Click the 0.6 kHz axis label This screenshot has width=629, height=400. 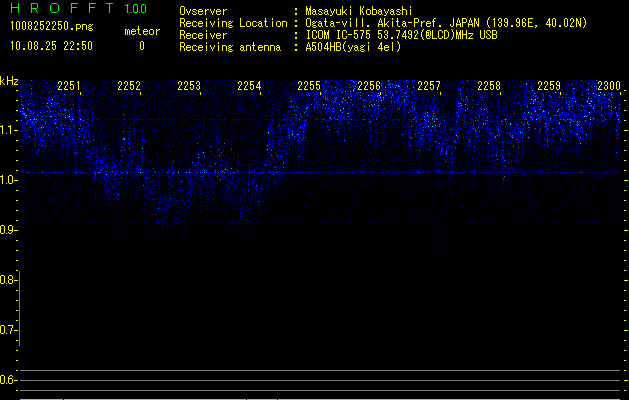tap(8, 380)
